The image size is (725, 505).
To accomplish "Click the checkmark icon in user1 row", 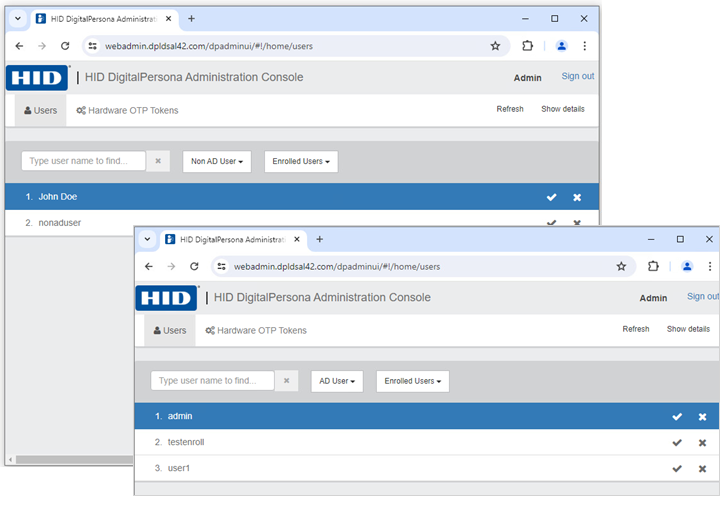I will (677, 468).
